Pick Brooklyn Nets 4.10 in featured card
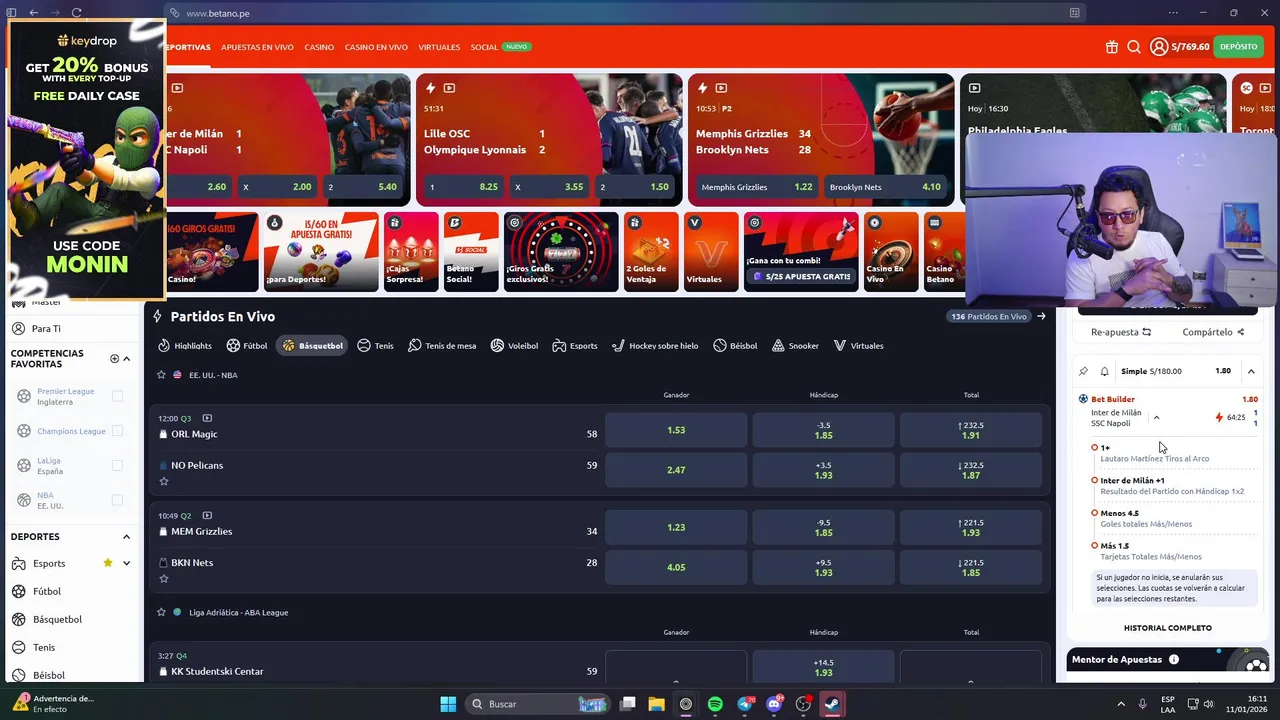This screenshot has height=720, width=1280. (885, 187)
